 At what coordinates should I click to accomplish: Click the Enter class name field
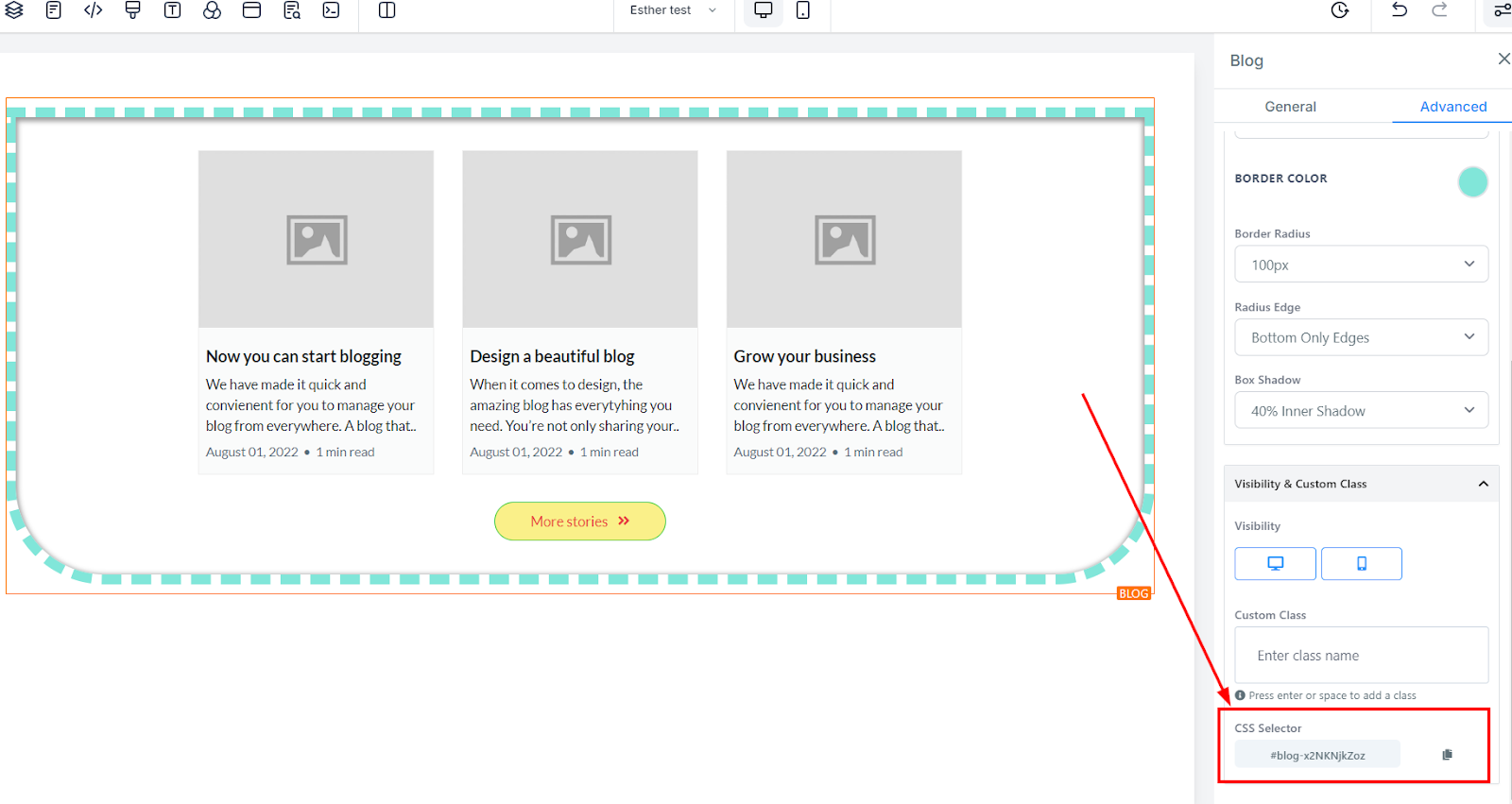[x=1361, y=655]
